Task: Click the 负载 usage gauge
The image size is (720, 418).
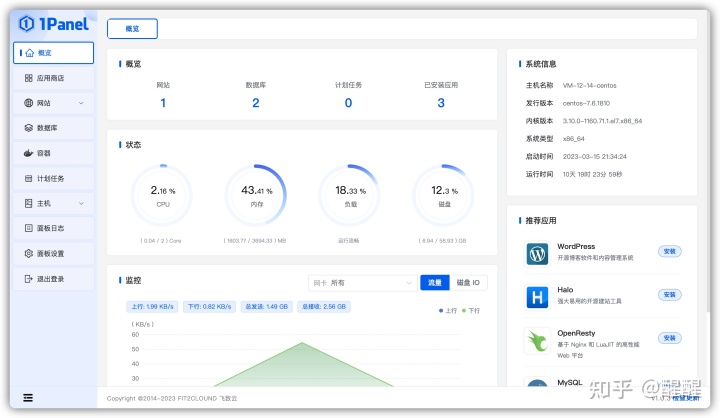Action: 350,195
